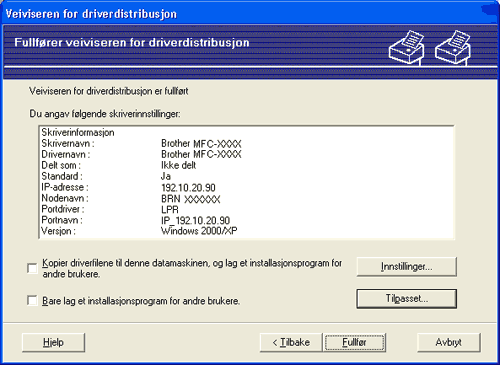Click the Veiviseren for driverdistribusjon title bar
Viewport: 500px width, 365px height.
[250, 14]
